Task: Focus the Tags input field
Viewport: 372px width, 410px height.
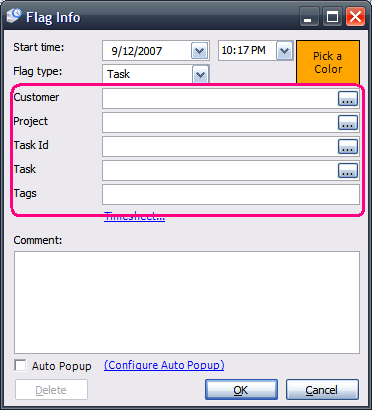Action: click(231, 195)
